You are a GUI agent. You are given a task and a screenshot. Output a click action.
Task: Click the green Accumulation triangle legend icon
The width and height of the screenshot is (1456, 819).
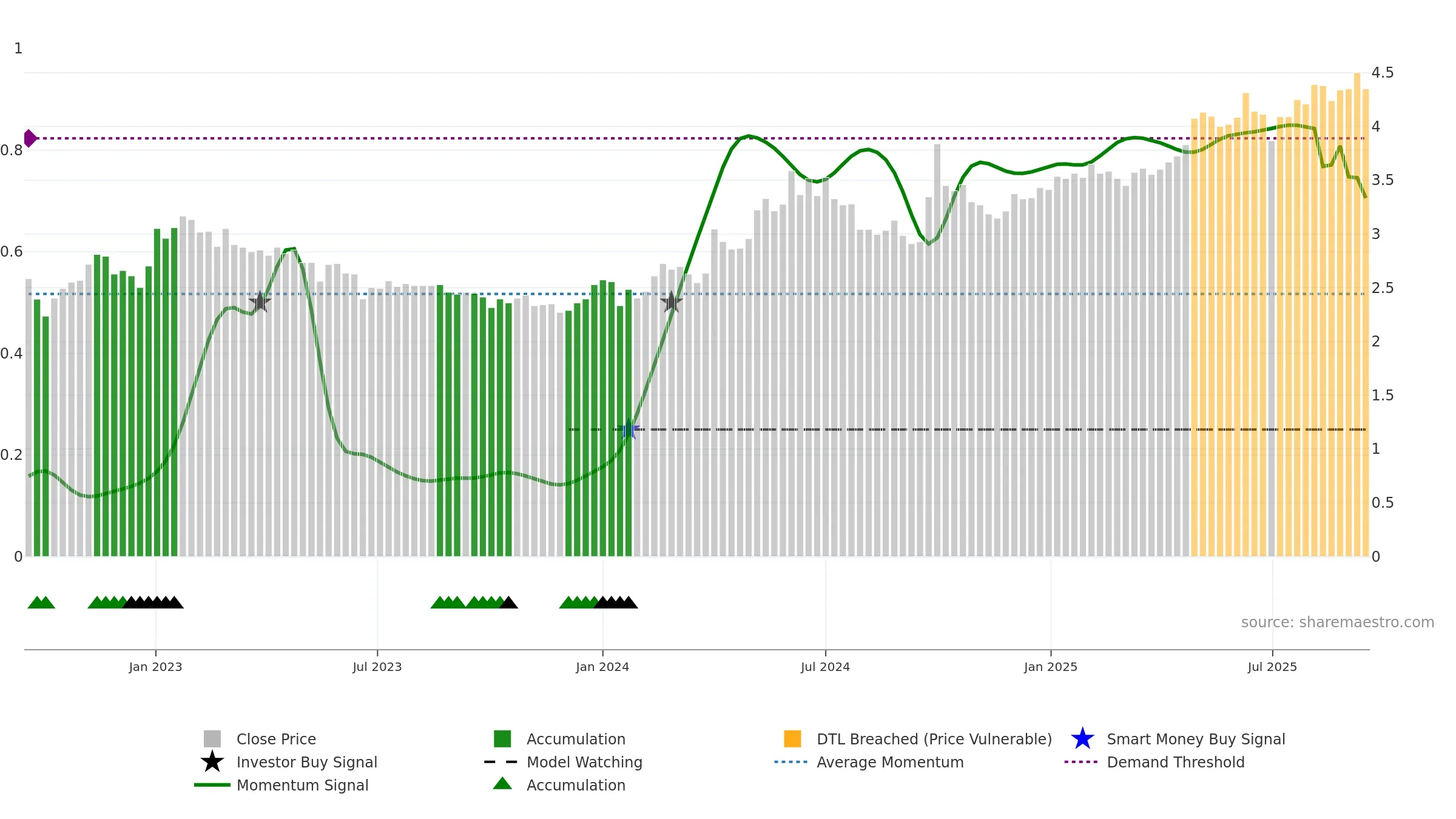click(502, 783)
